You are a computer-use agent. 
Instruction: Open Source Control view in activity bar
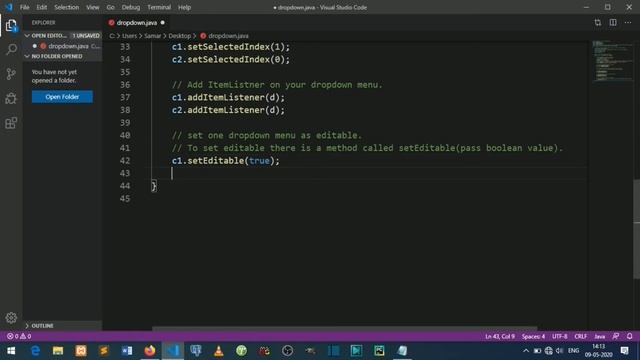(11, 74)
